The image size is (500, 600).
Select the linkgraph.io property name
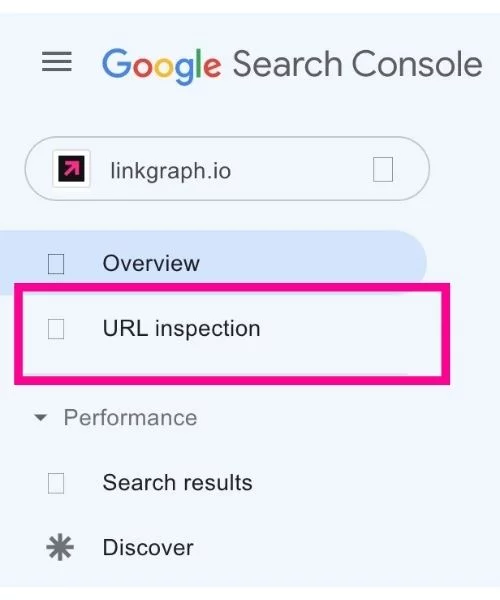(171, 170)
